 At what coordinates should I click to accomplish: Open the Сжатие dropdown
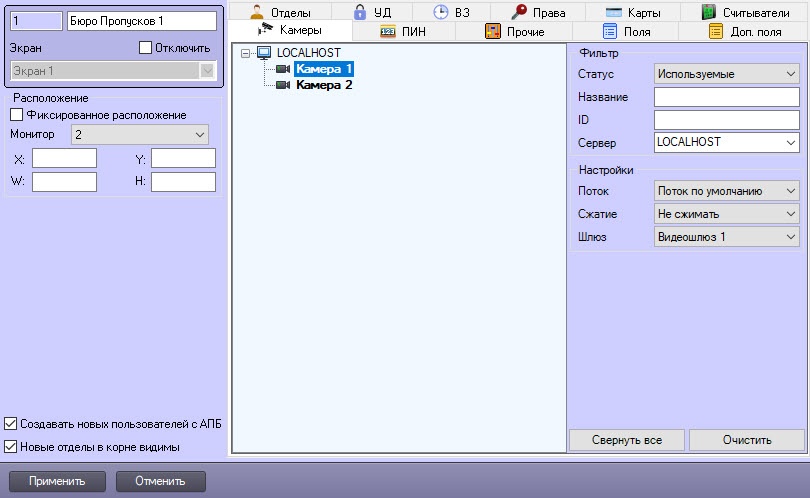pos(726,213)
